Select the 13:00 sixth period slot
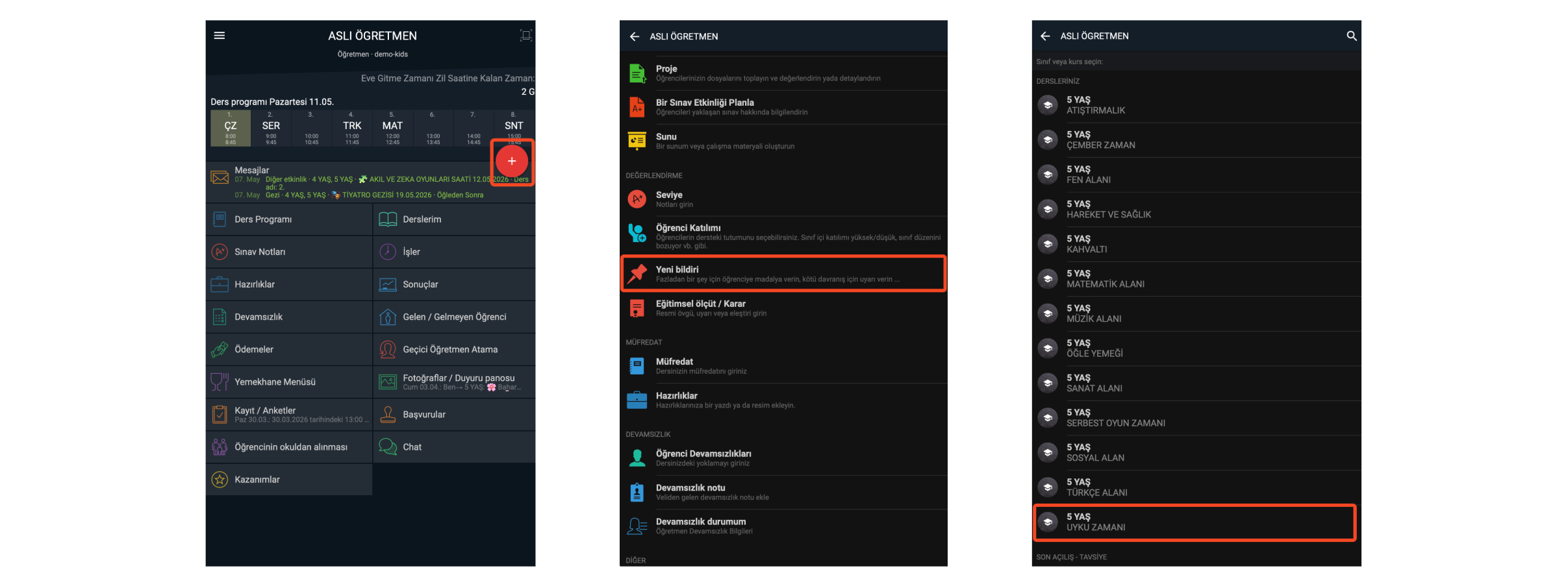The image size is (1568, 588). point(433,128)
